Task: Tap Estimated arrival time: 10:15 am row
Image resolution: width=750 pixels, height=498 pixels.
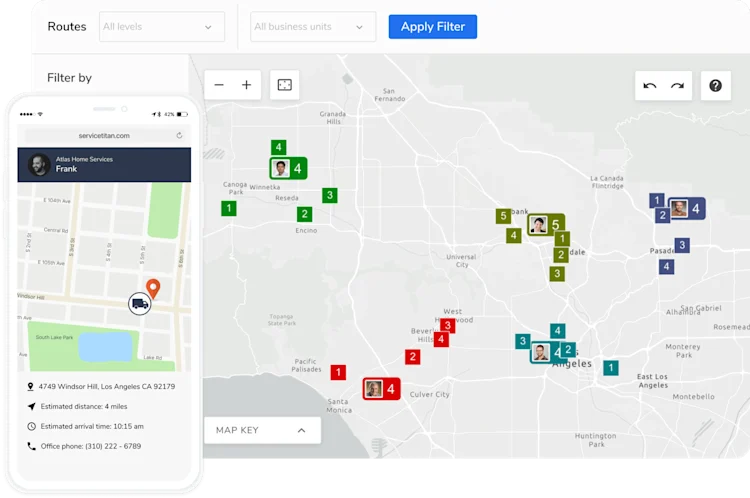Action: click(86, 426)
